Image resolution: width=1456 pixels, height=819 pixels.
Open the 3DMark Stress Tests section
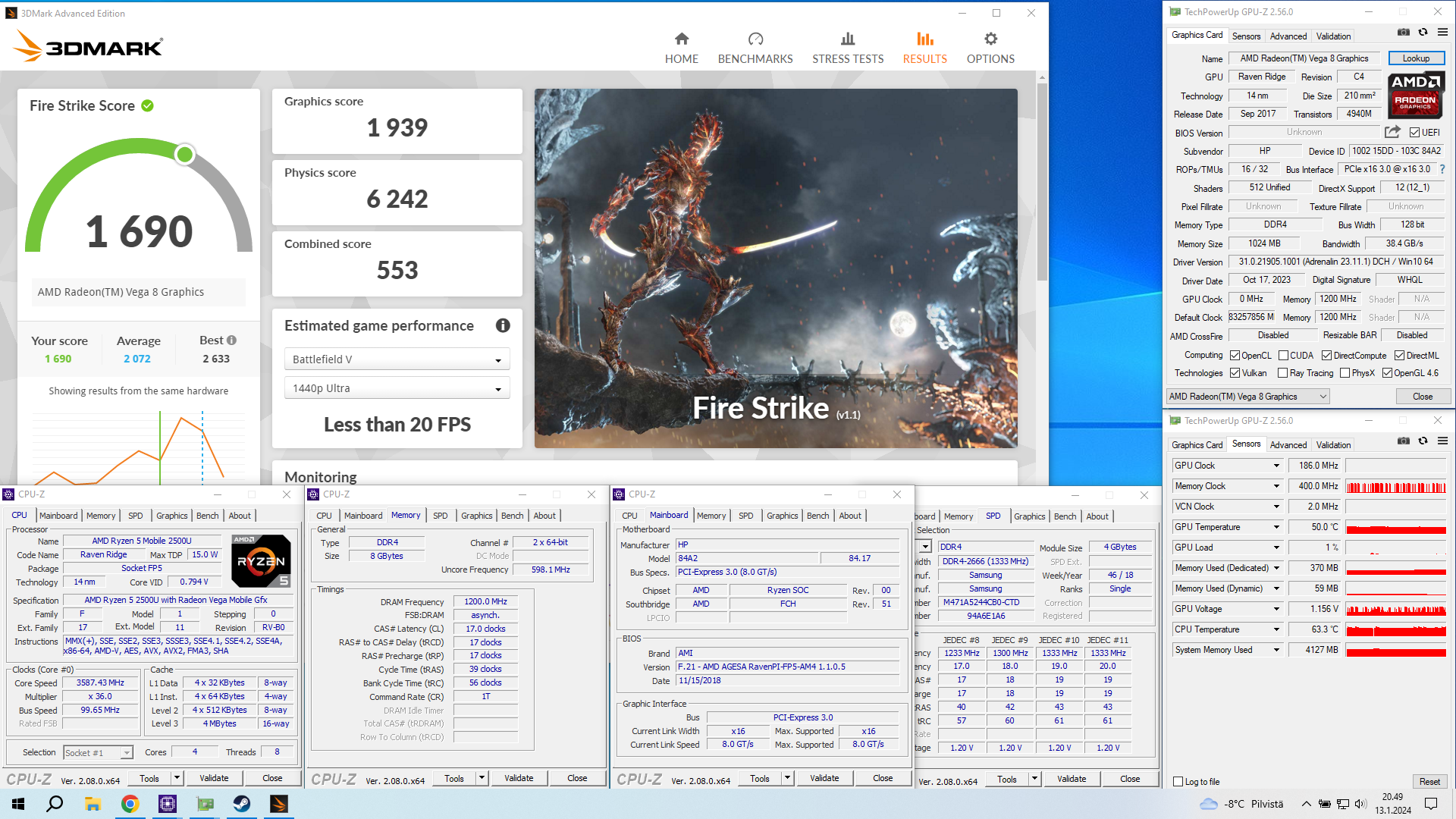pos(848,48)
